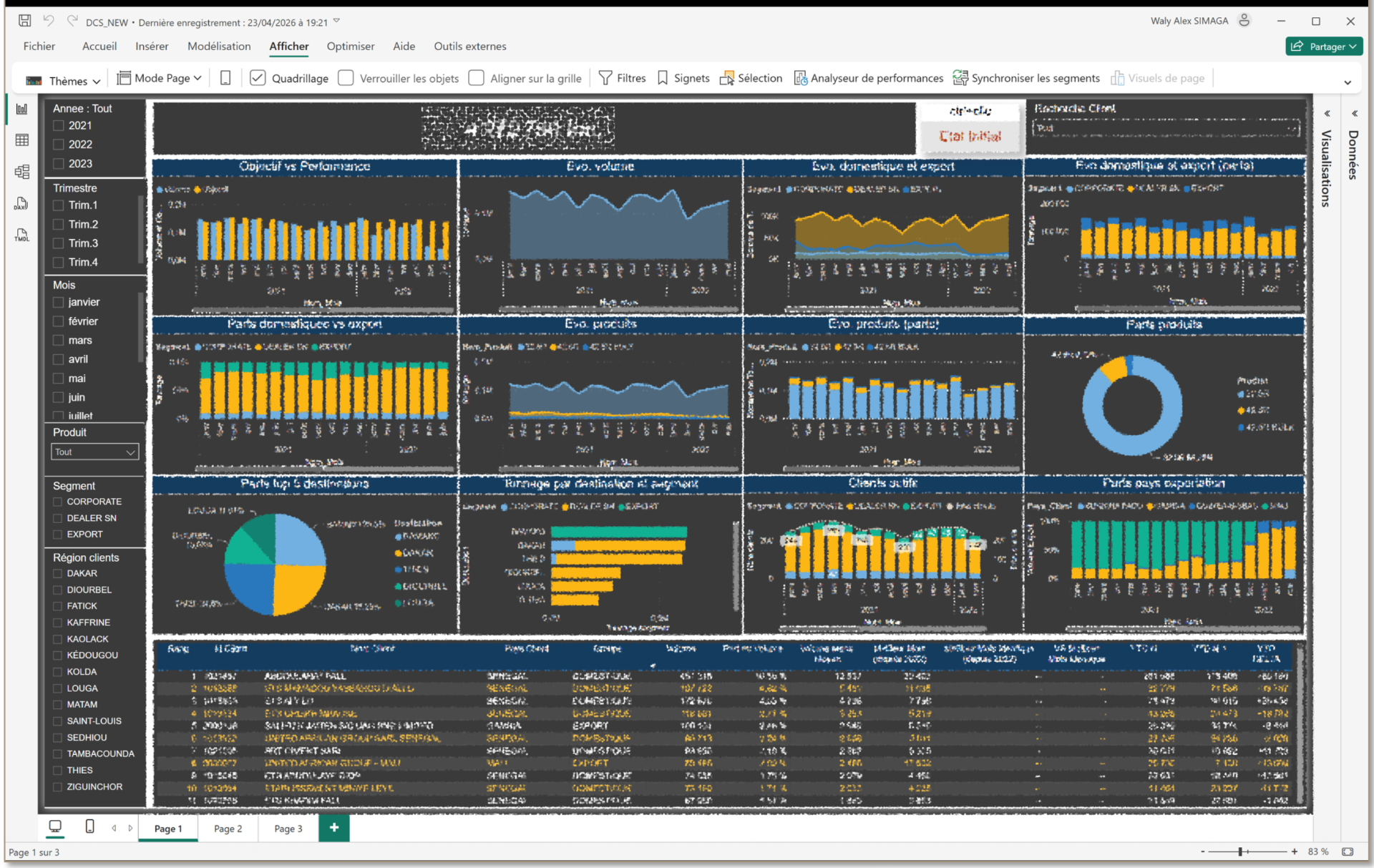Open TMDL view icon in sidebar
Image resolution: width=1374 pixels, height=868 pixels.
[x=22, y=235]
